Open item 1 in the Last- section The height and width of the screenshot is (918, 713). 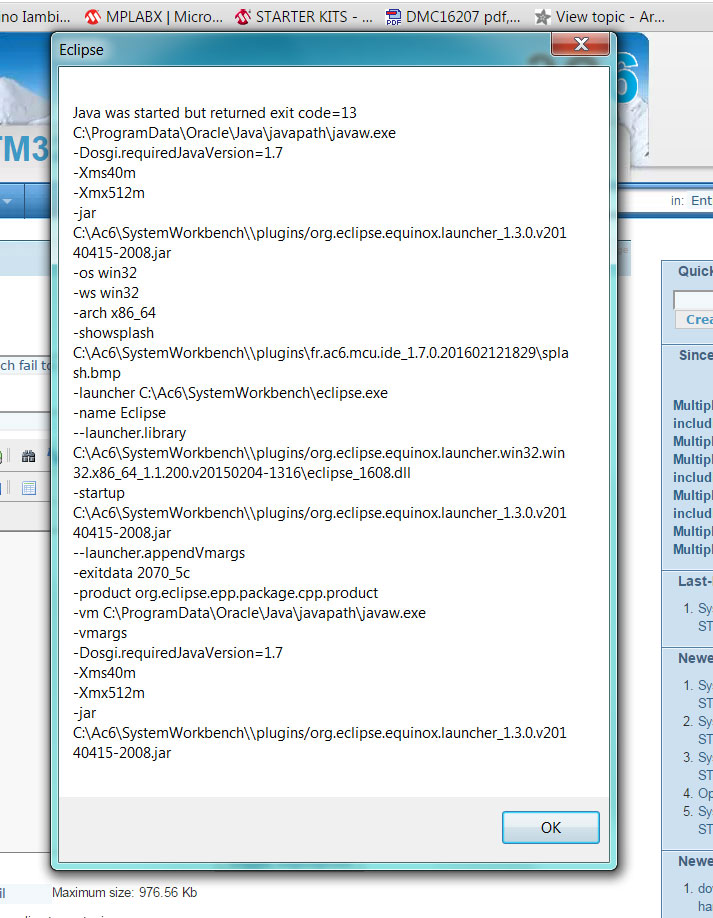click(704, 608)
